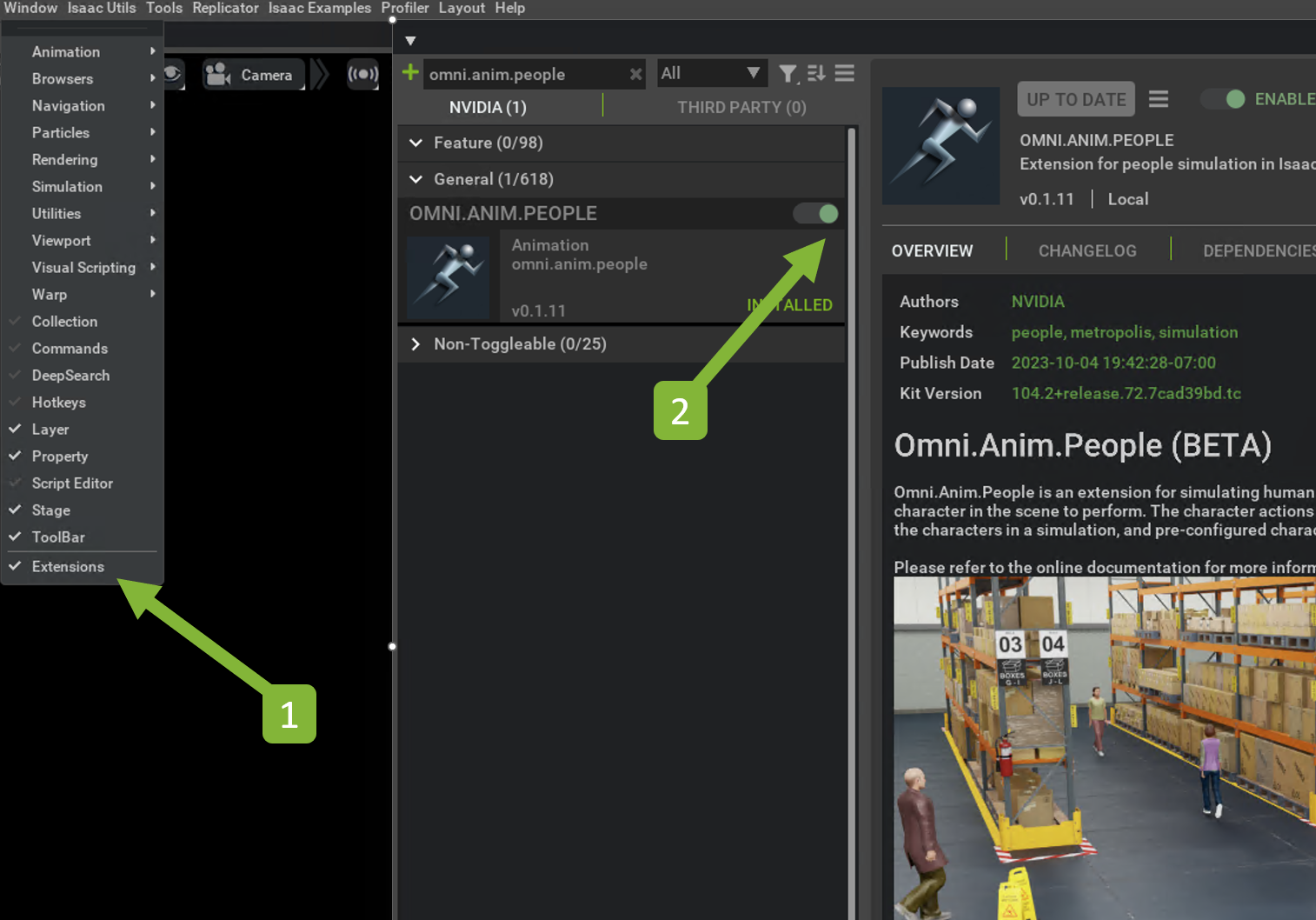This screenshot has height=920, width=1316.
Task: Enable the Script Editor window
Action: coord(82,483)
